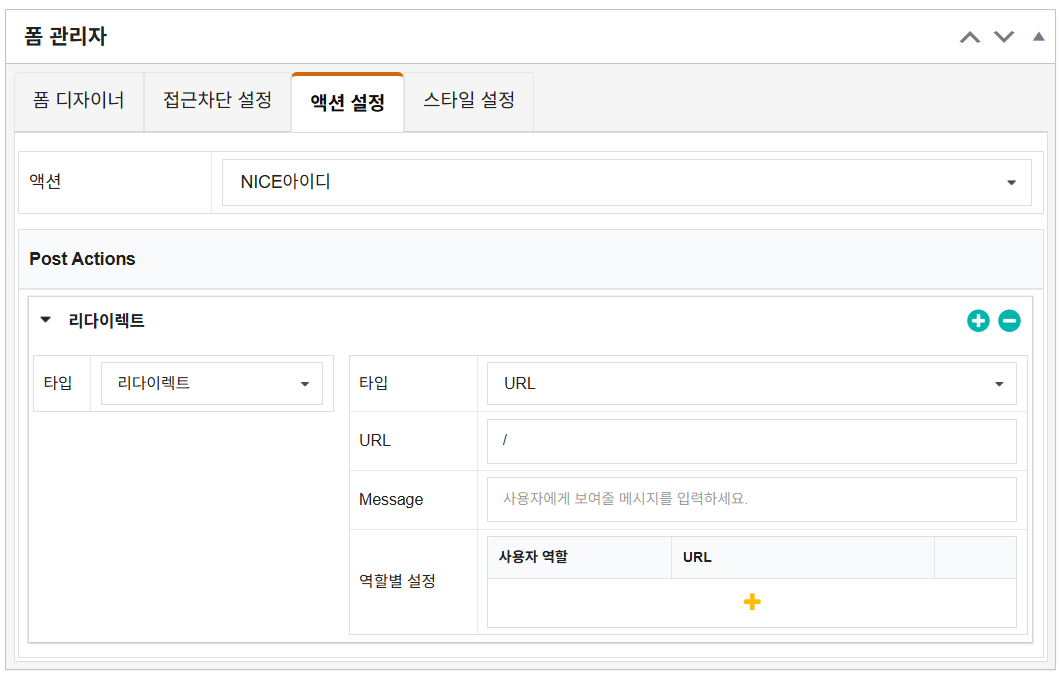Focus the Message text field

pos(751,499)
